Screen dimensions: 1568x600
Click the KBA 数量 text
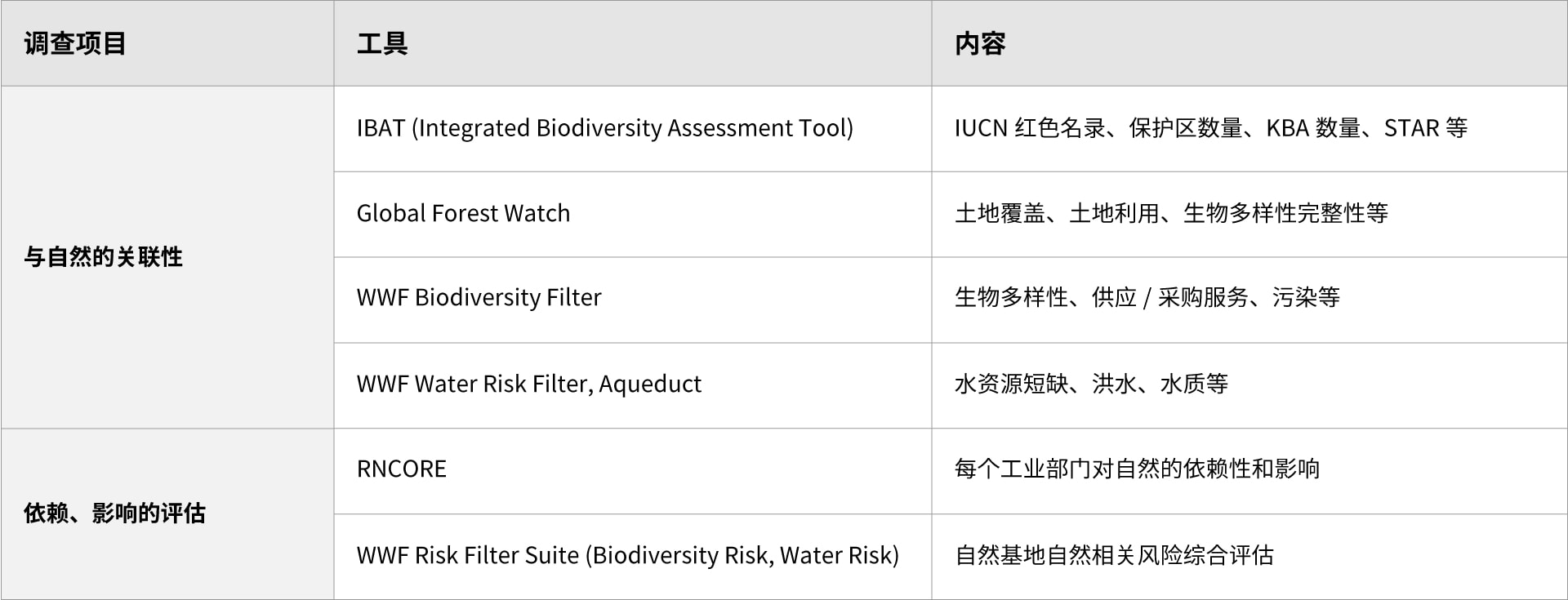tap(1313, 128)
